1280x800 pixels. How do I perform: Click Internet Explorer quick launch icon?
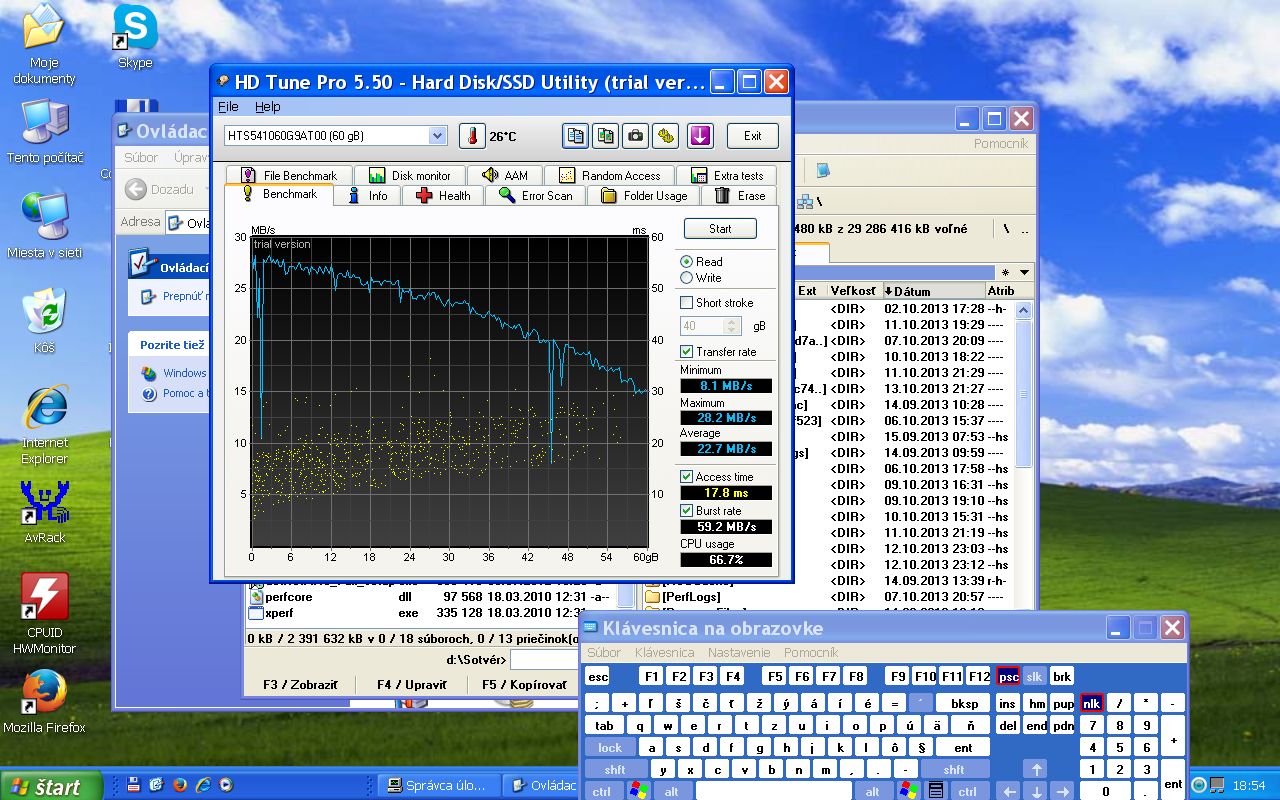pos(203,786)
